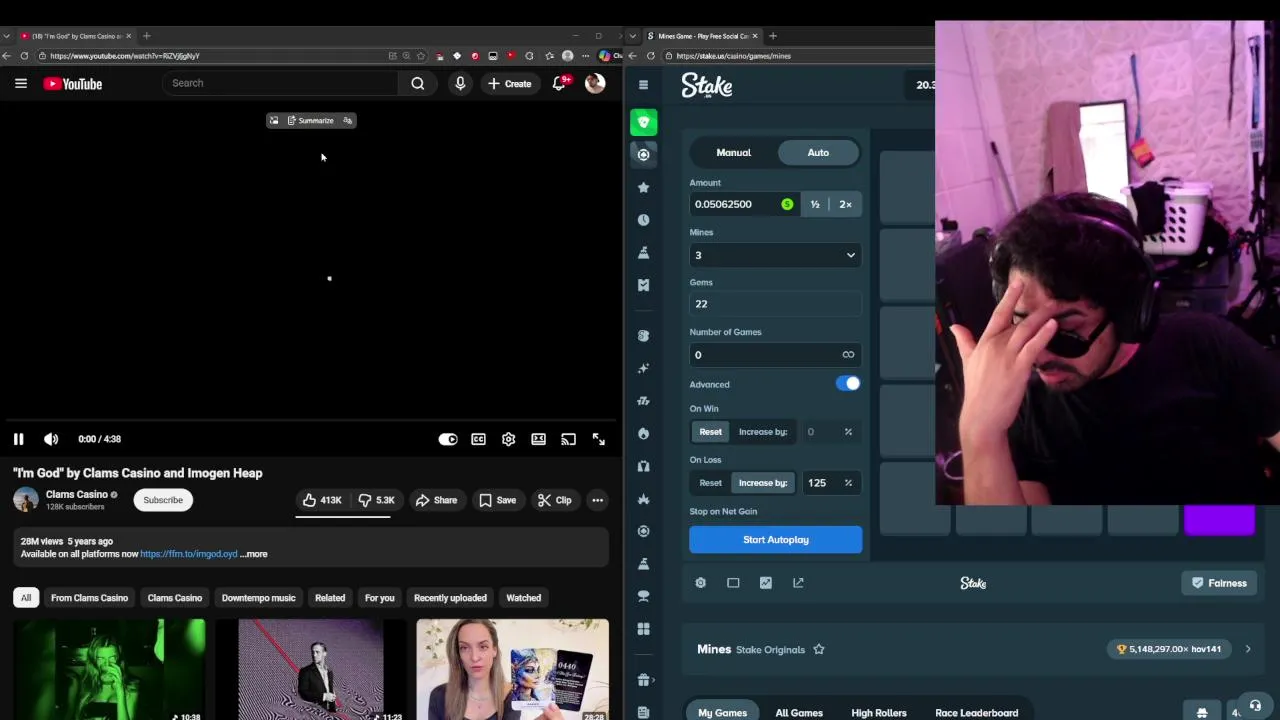Toggle closed captions on the video
The image size is (1280, 720).
pyautogui.click(x=479, y=439)
